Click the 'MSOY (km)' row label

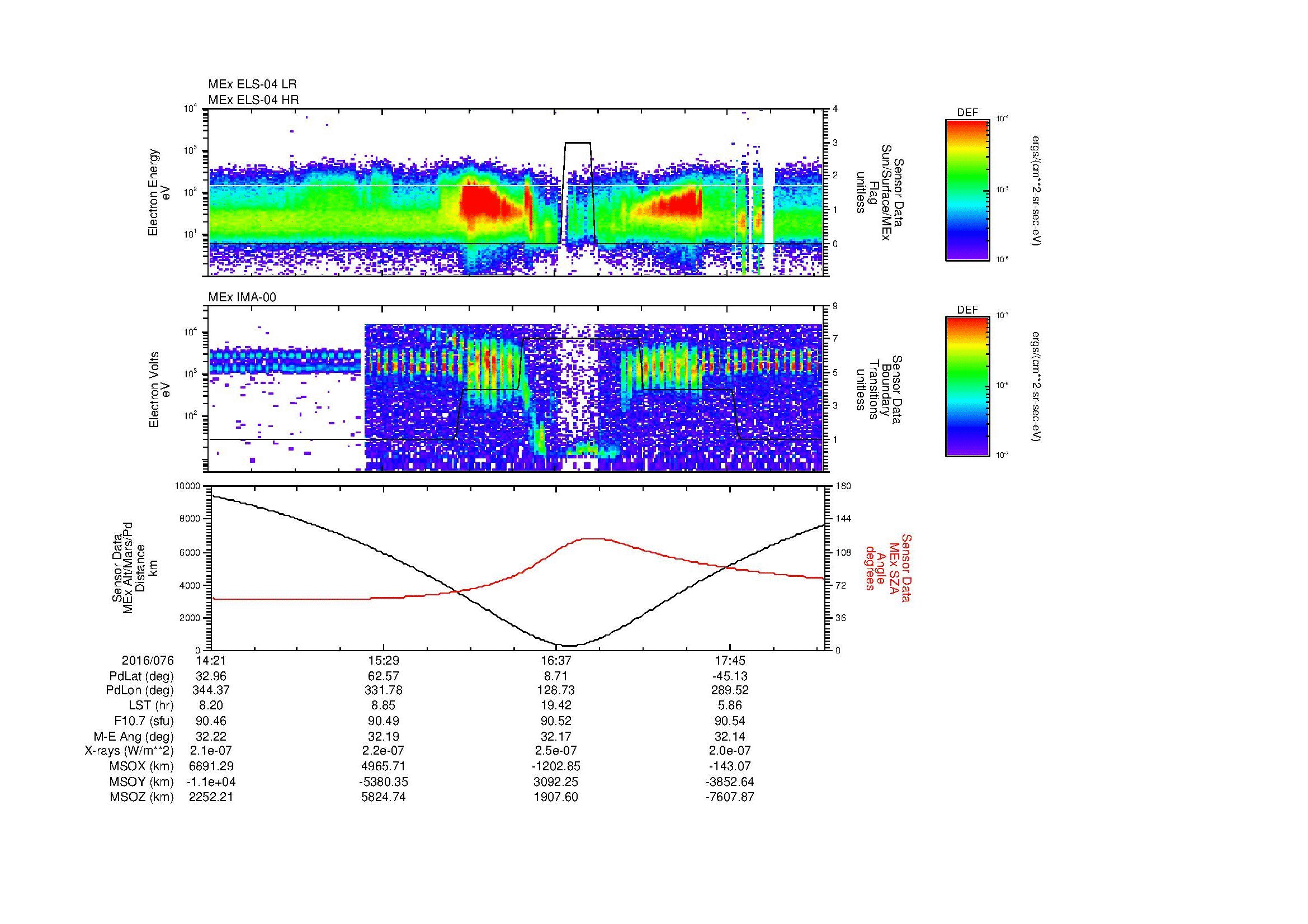coord(142,781)
